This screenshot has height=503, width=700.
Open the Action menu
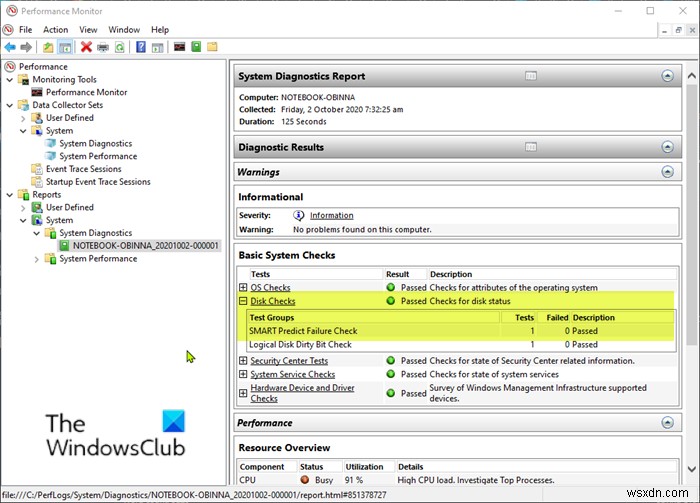(x=55, y=29)
